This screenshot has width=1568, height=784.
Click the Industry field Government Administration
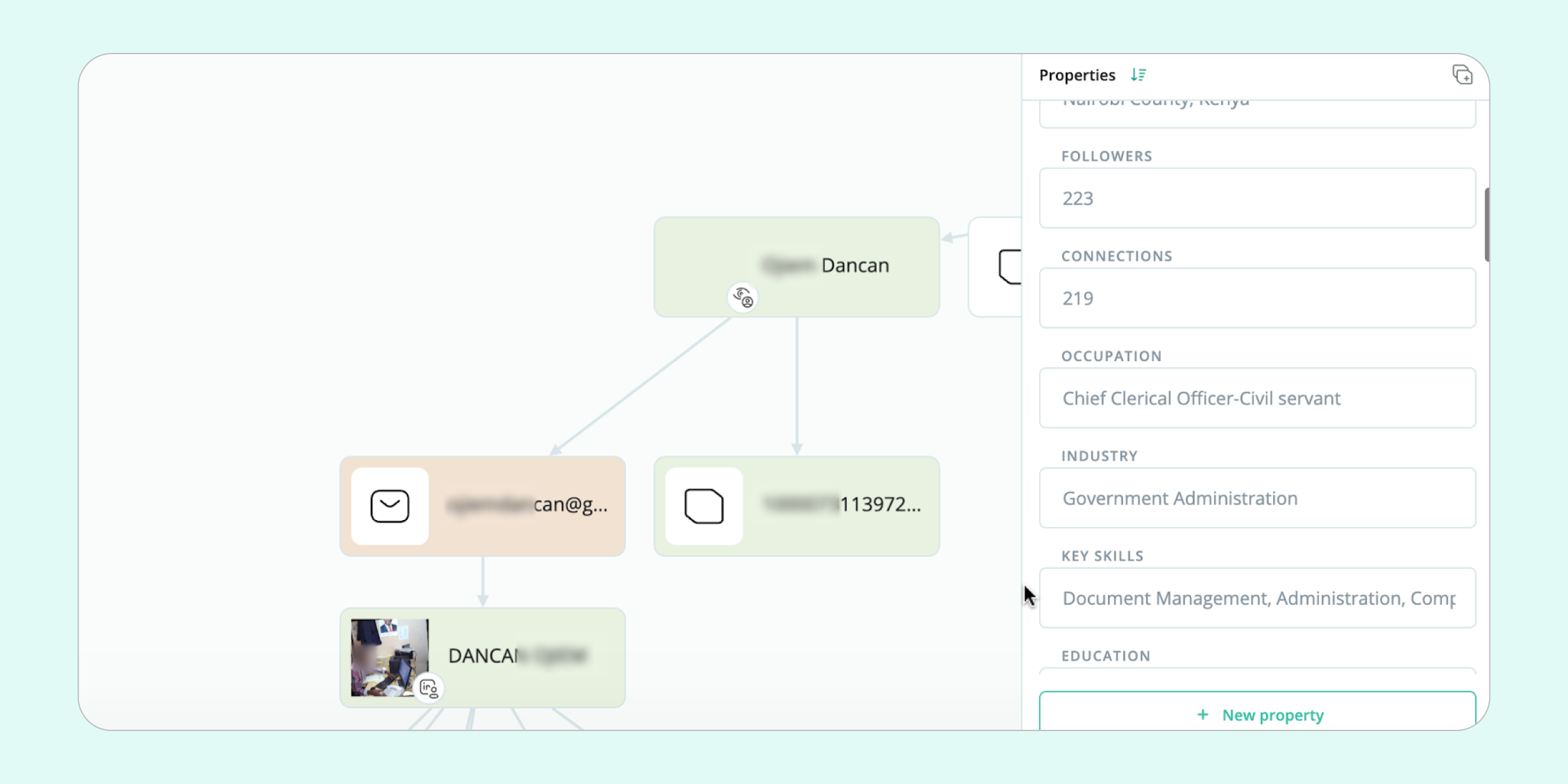point(1257,498)
